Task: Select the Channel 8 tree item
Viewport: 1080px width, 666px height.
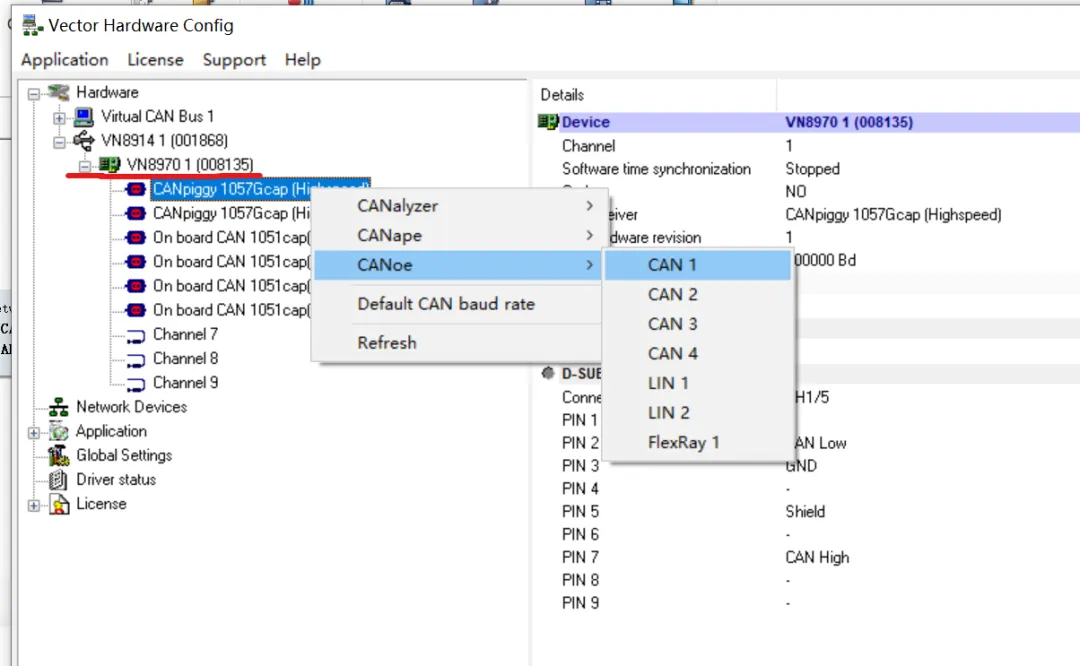Action: (x=185, y=359)
